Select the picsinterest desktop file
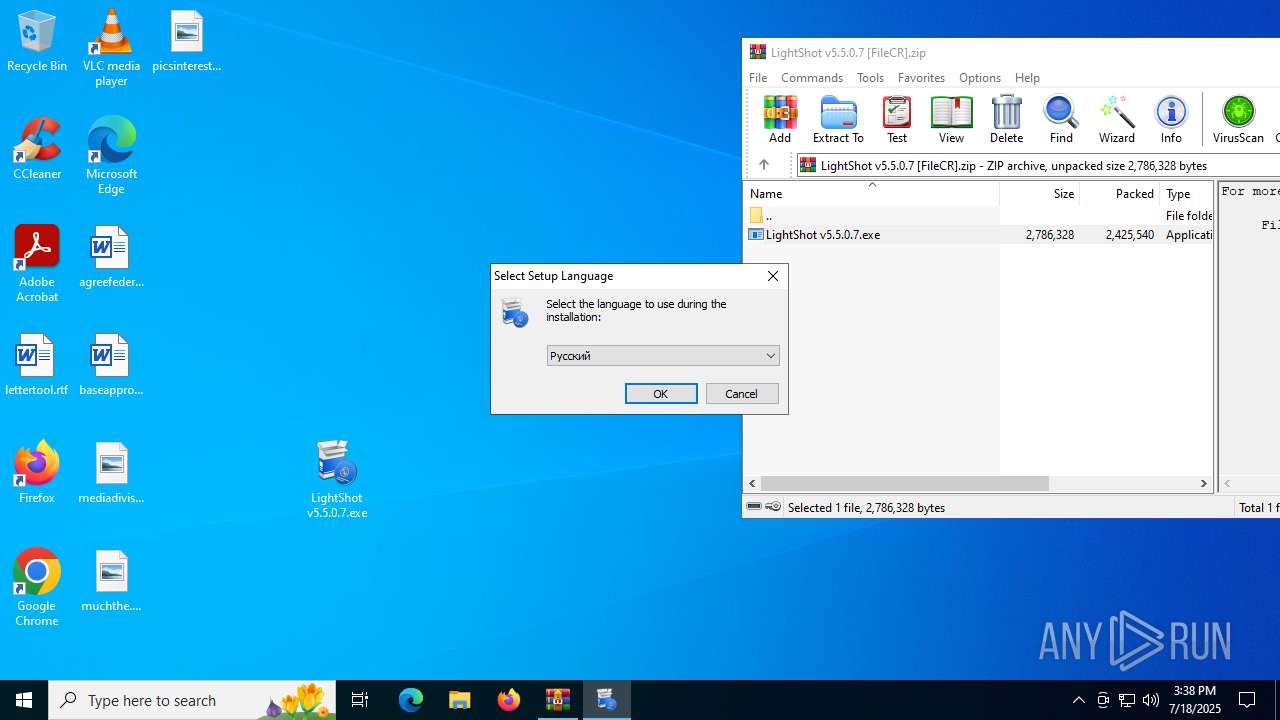This screenshot has width=1280, height=720. coord(187,41)
